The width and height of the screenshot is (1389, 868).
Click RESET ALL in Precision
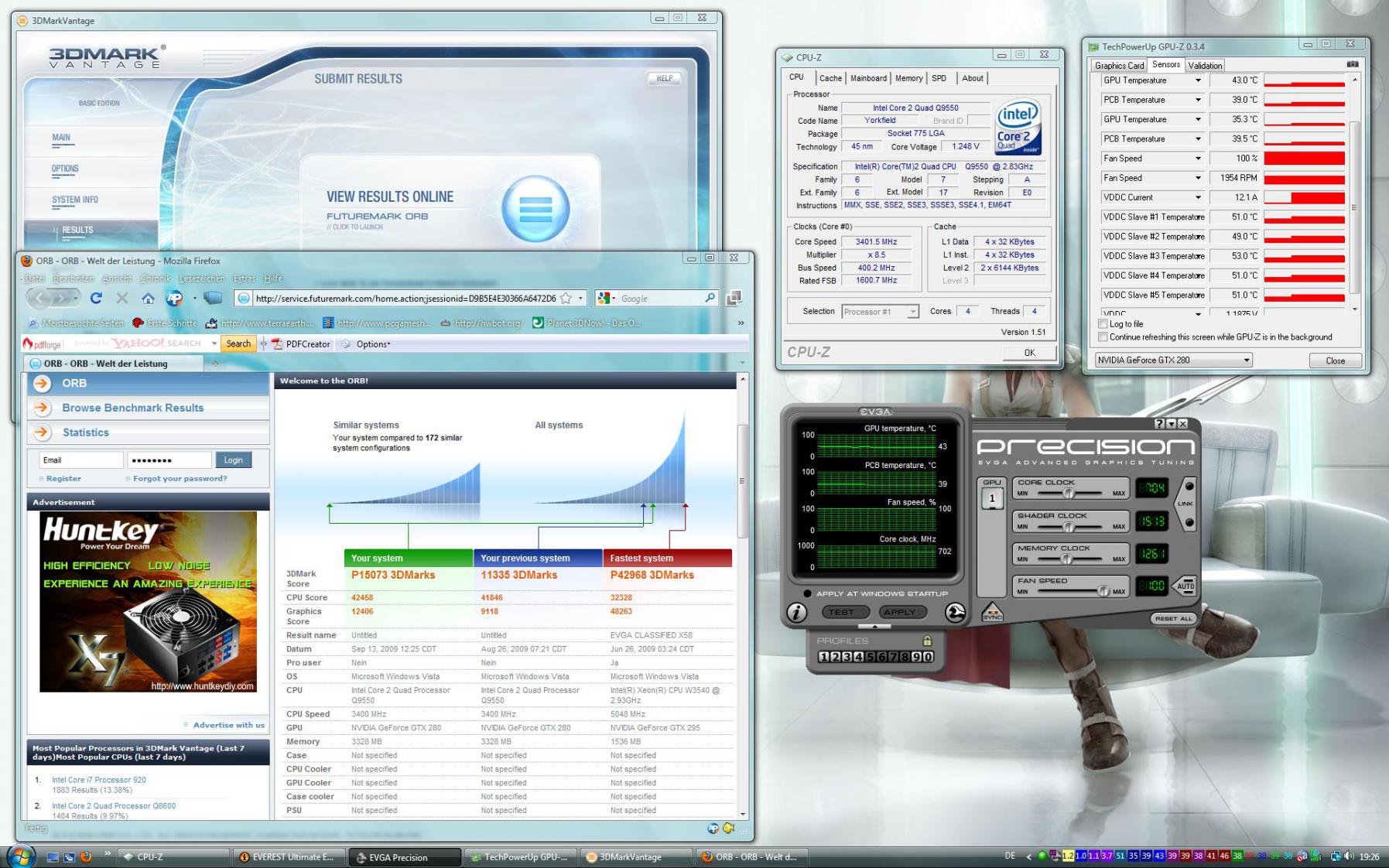1173,618
